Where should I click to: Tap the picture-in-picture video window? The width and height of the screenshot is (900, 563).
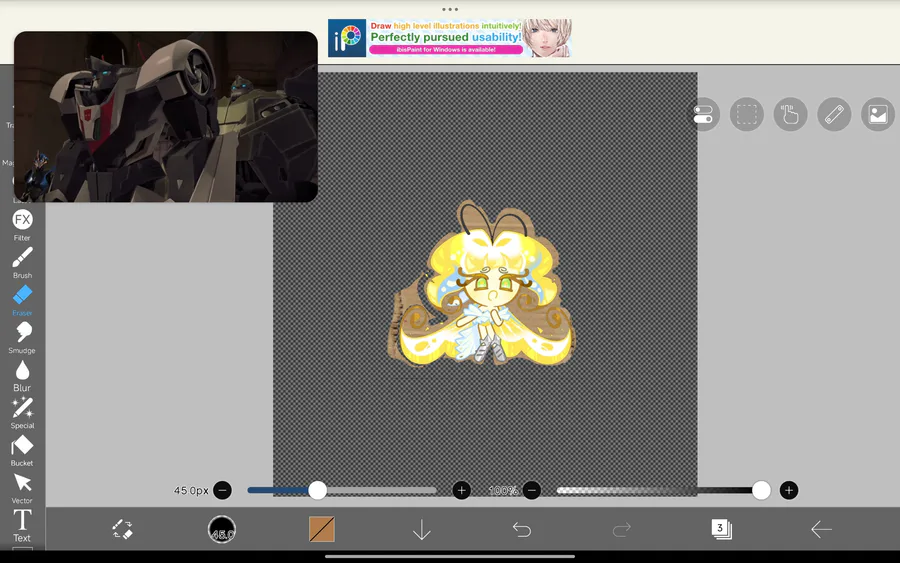166,117
